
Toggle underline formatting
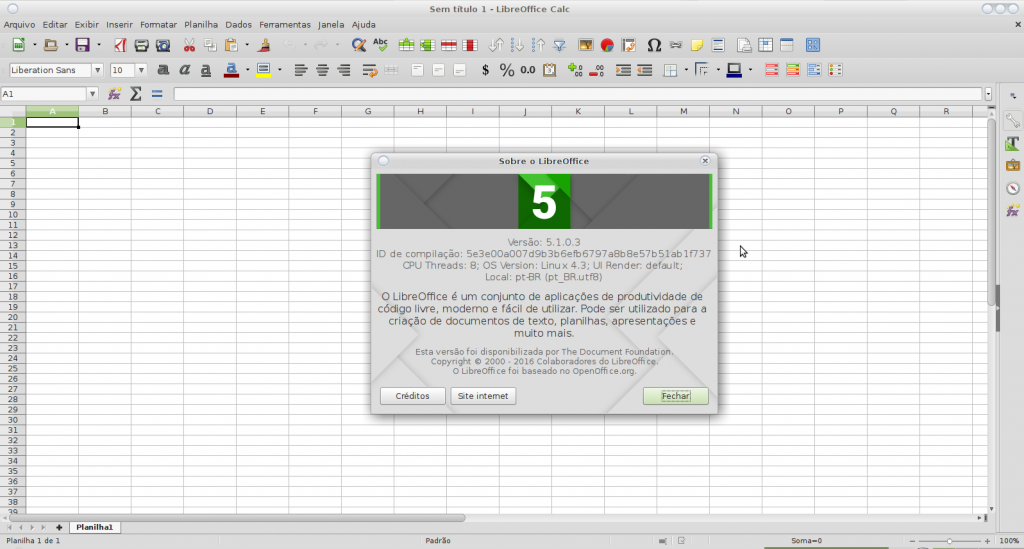tap(206, 70)
